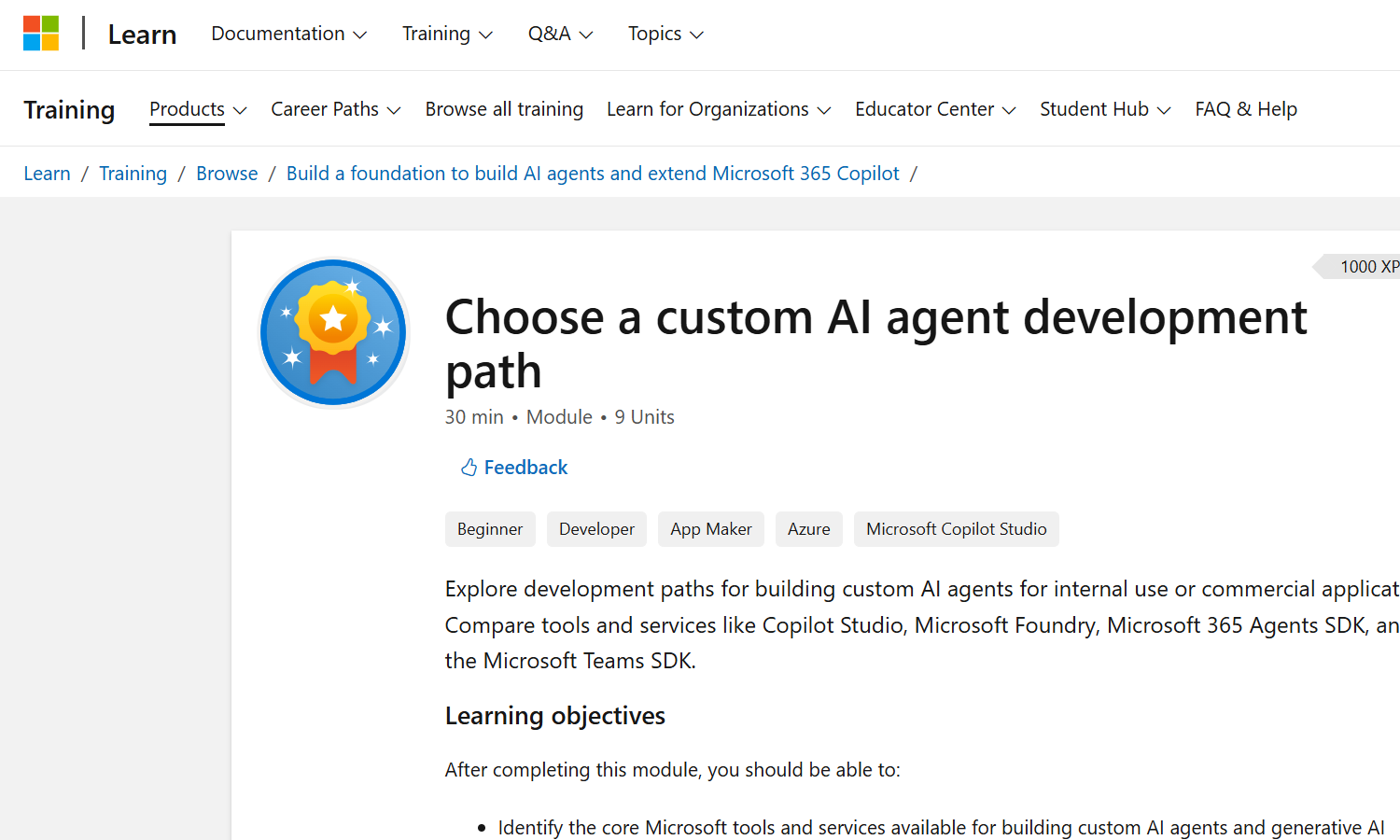Navigate to the Browse breadcrumb link
This screenshot has width=1400, height=840.
coord(227,174)
